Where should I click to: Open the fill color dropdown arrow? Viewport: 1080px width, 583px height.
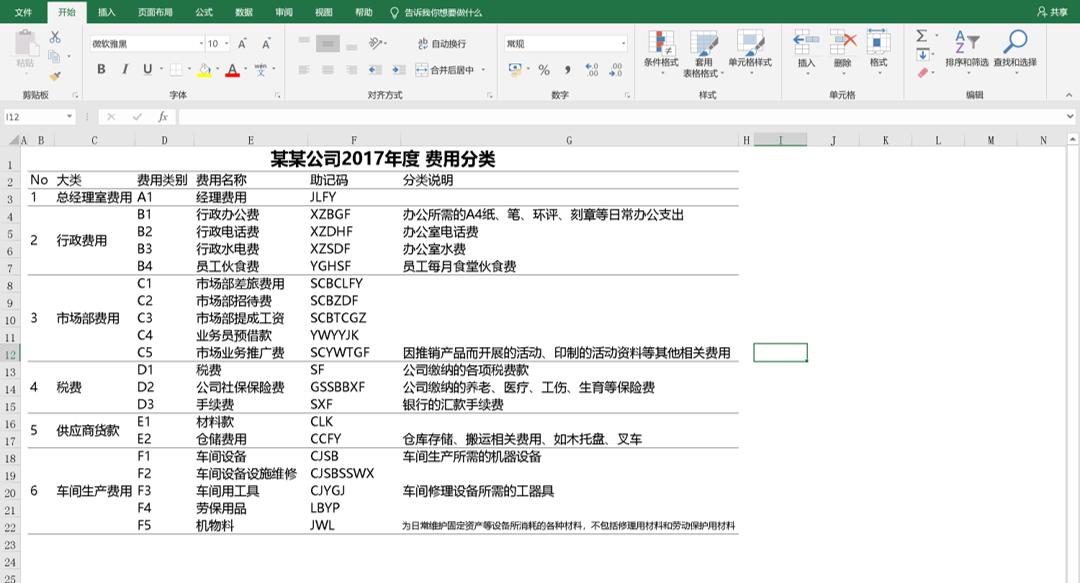coord(217,69)
